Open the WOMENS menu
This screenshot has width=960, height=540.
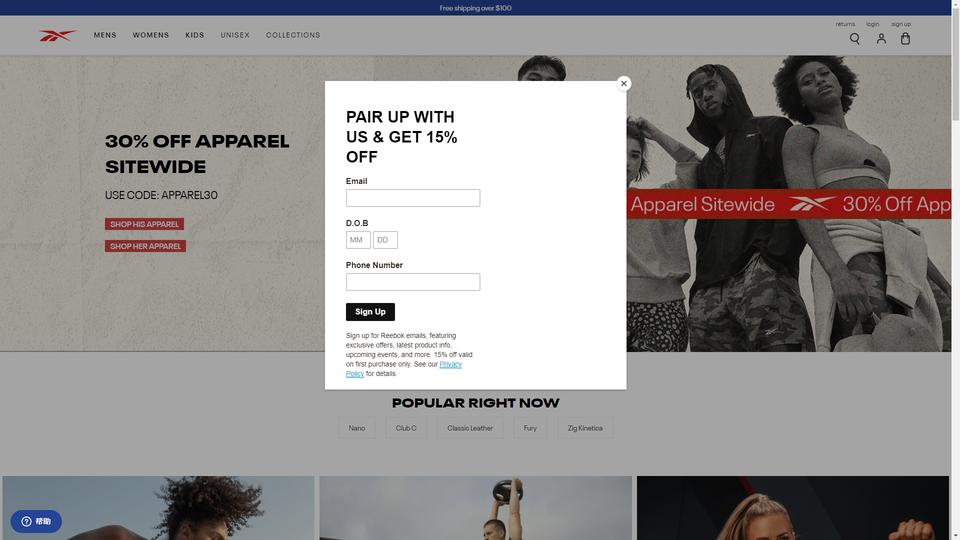click(151, 35)
